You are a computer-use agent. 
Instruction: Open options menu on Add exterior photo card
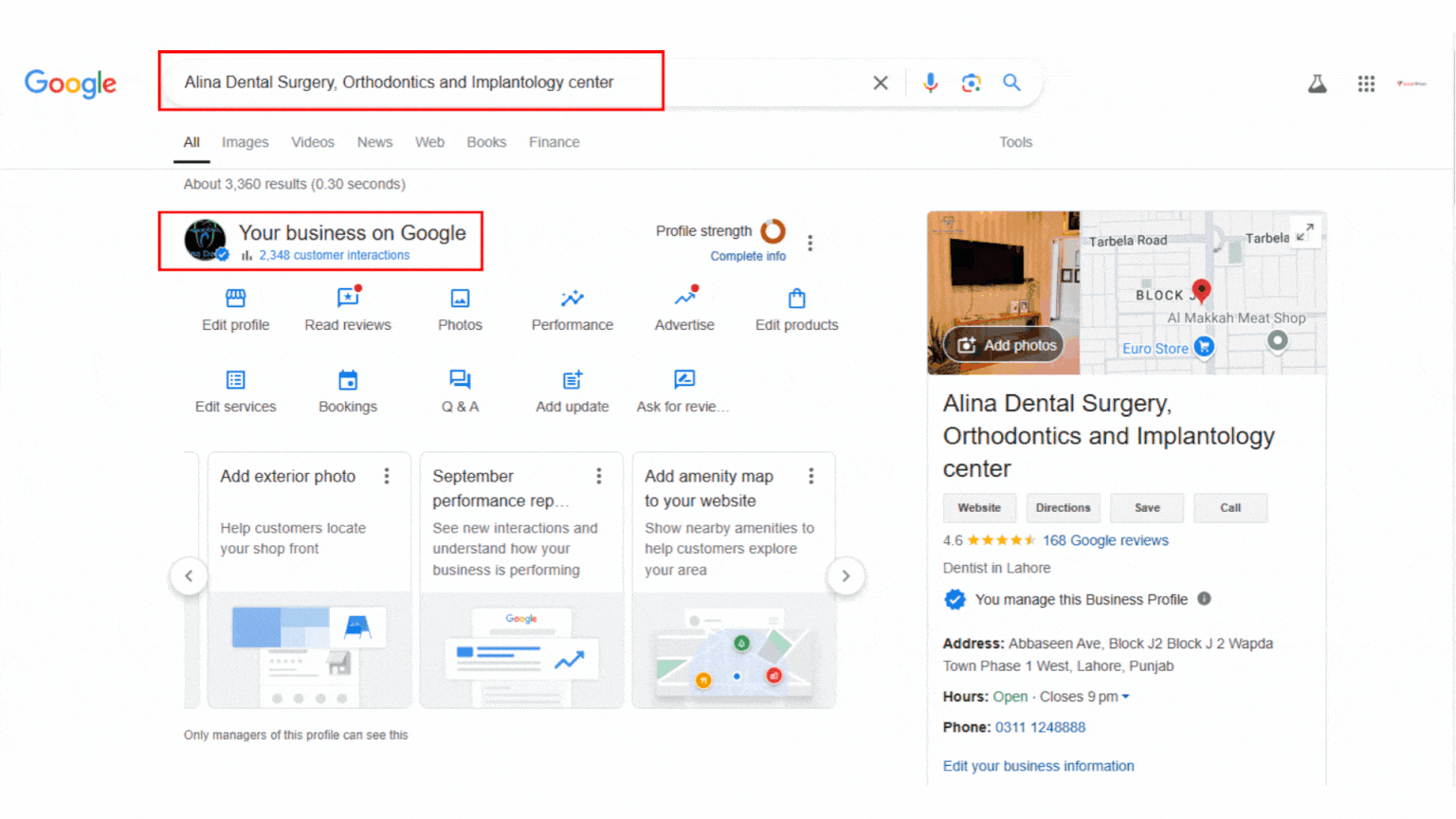387,476
